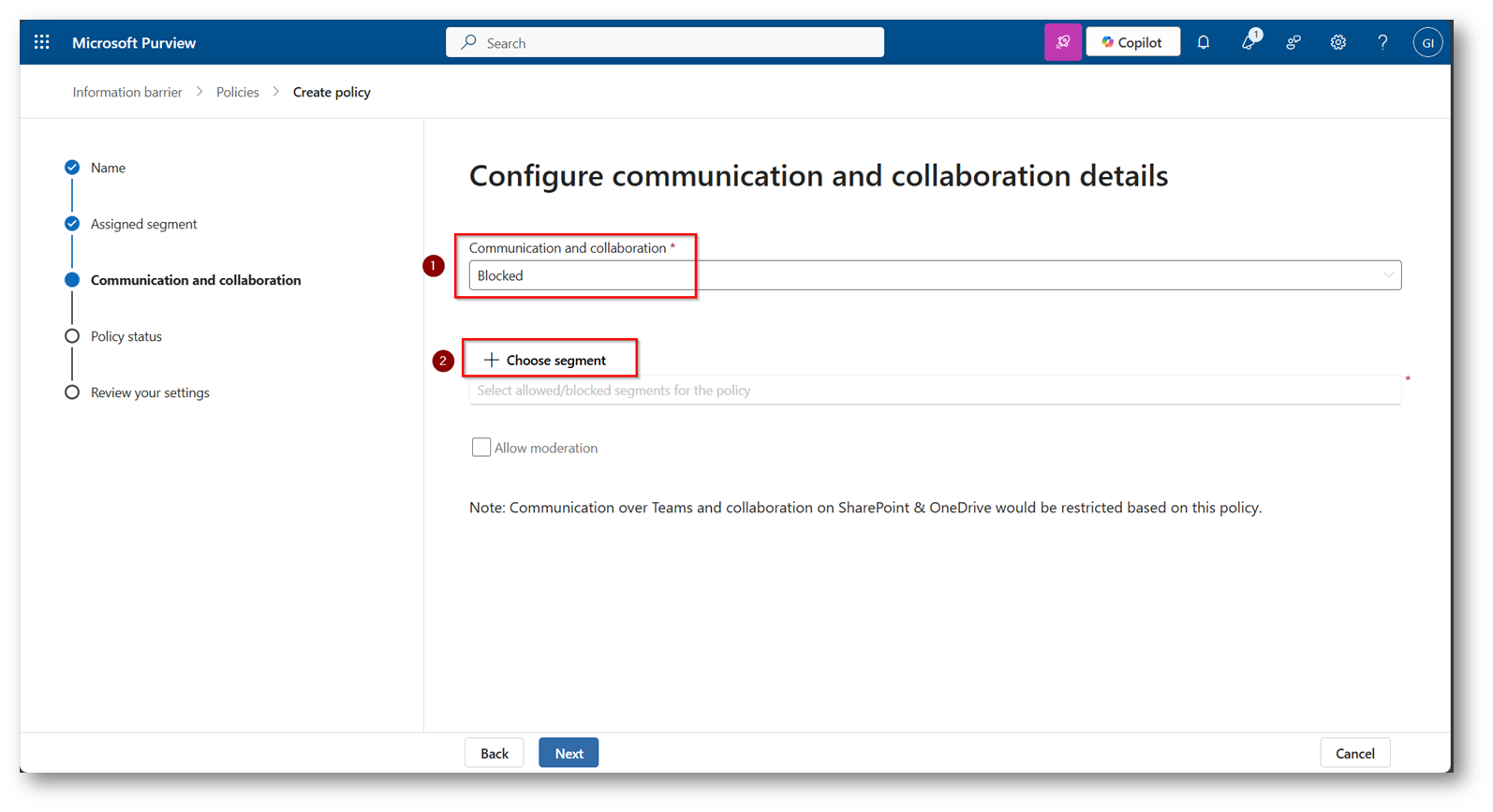Click the Search box in header
1493x812 pixels.
click(665, 43)
